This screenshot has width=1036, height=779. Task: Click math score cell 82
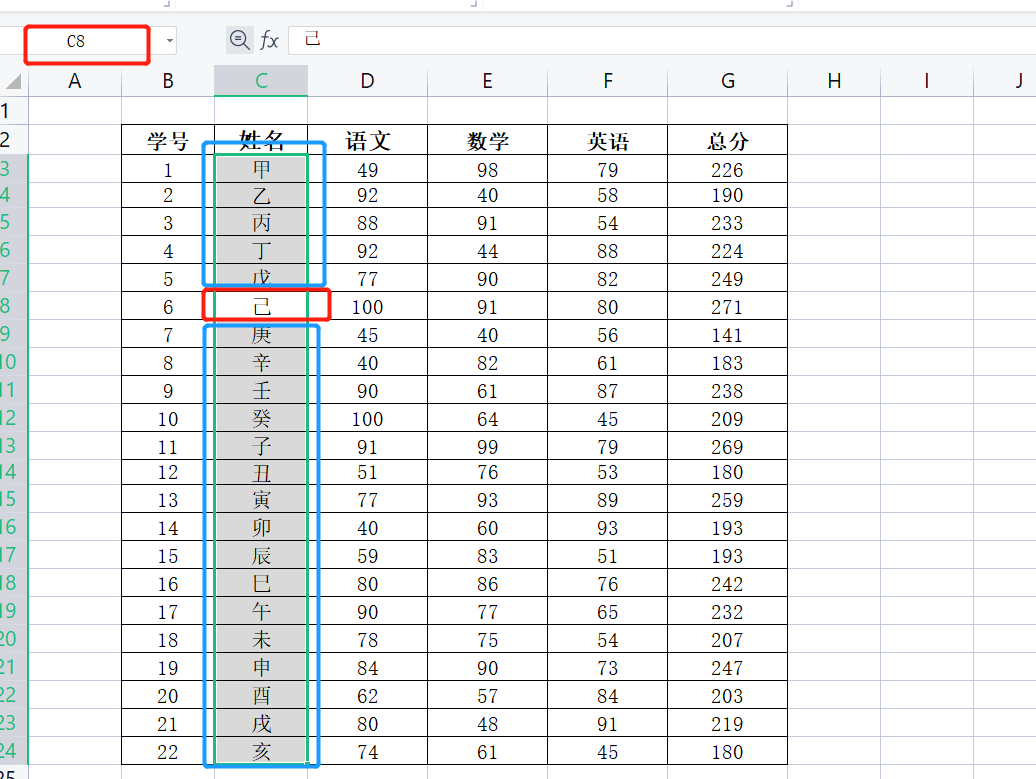pos(488,362)
